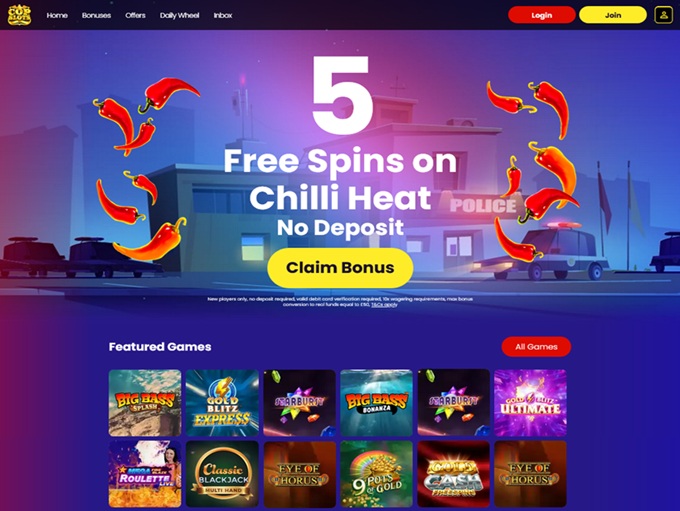Open the Inbox menu item
Image resolution: width=680 pixels, height=511 pixels.
pos(223,15)
